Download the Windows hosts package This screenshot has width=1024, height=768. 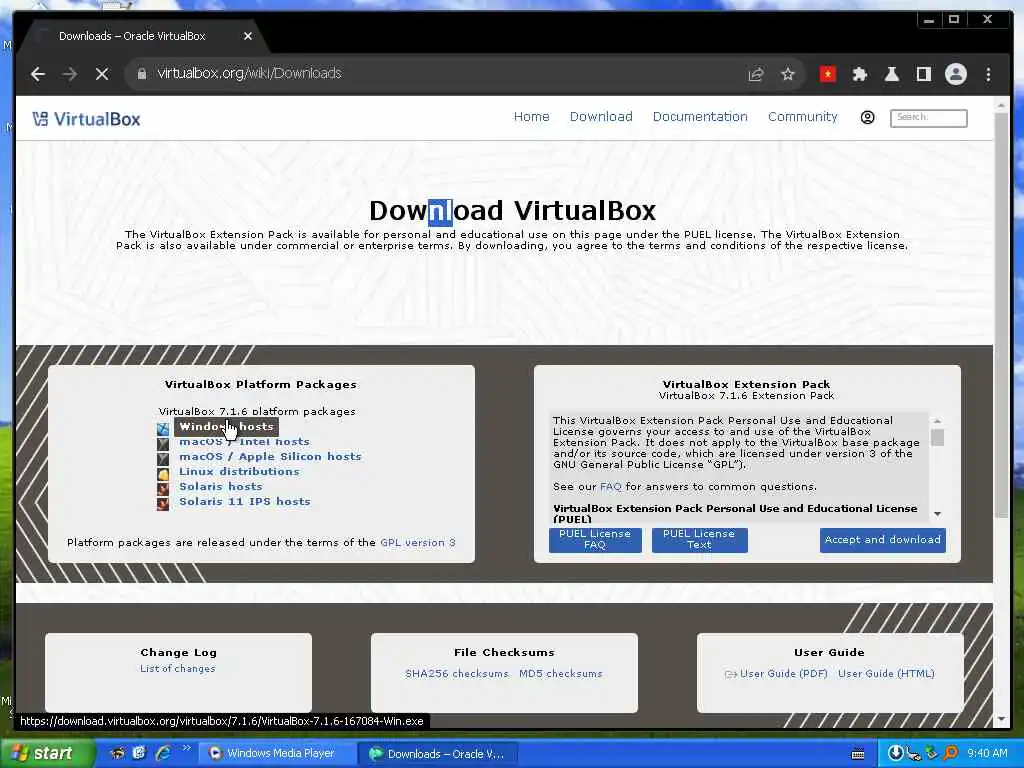(226, 426)
